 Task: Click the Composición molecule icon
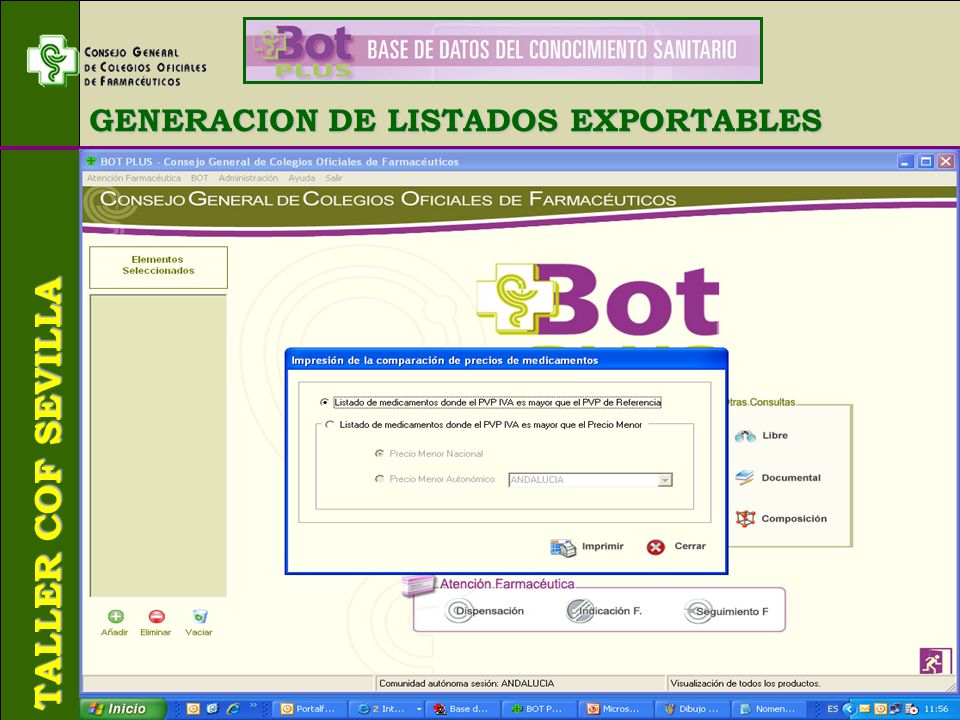point(745,519)
